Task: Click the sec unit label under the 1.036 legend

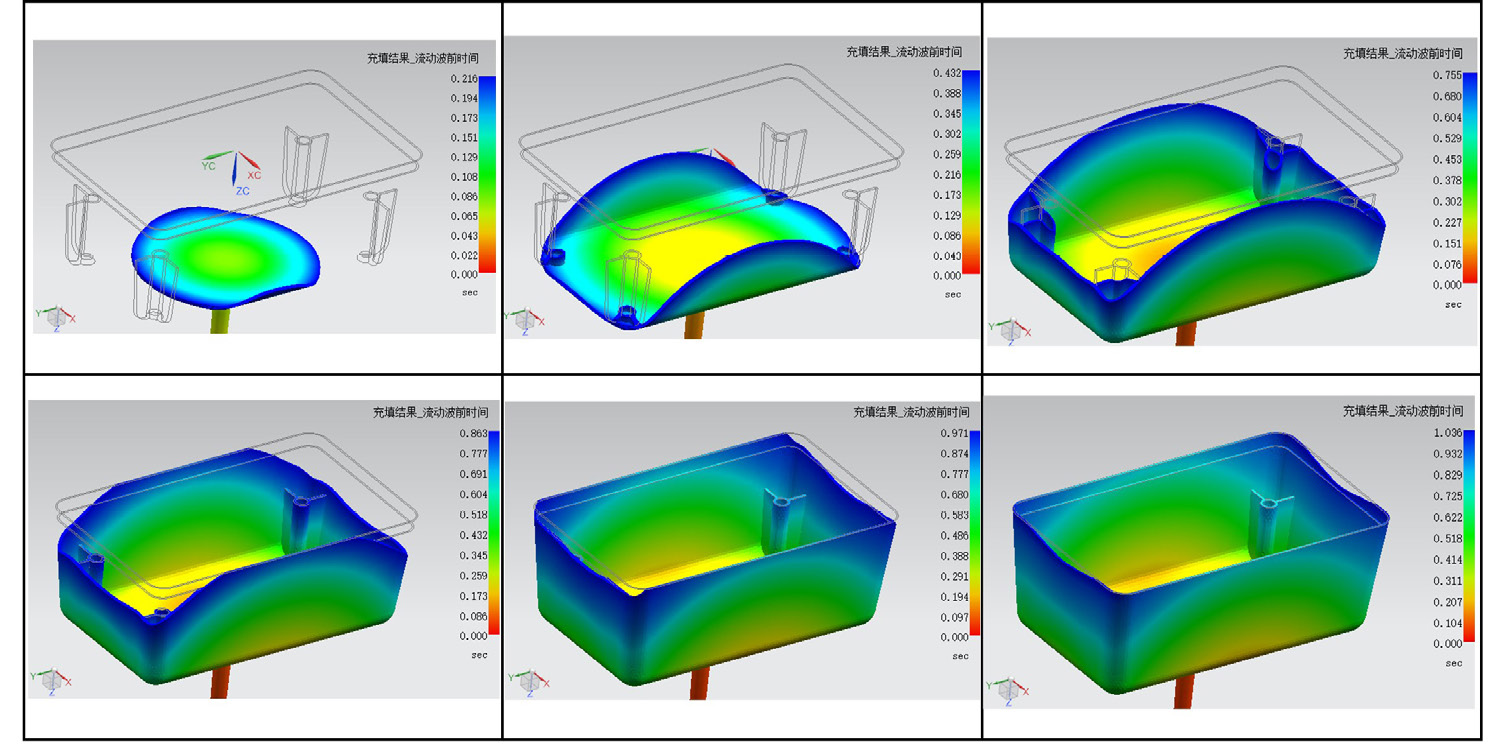Action: tap(1453, 663)
